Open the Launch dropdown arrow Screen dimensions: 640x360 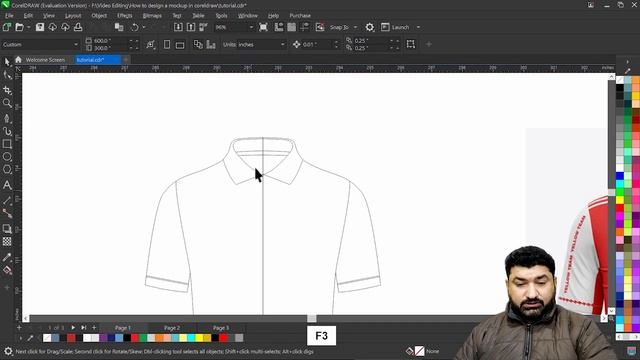[418, 27]
